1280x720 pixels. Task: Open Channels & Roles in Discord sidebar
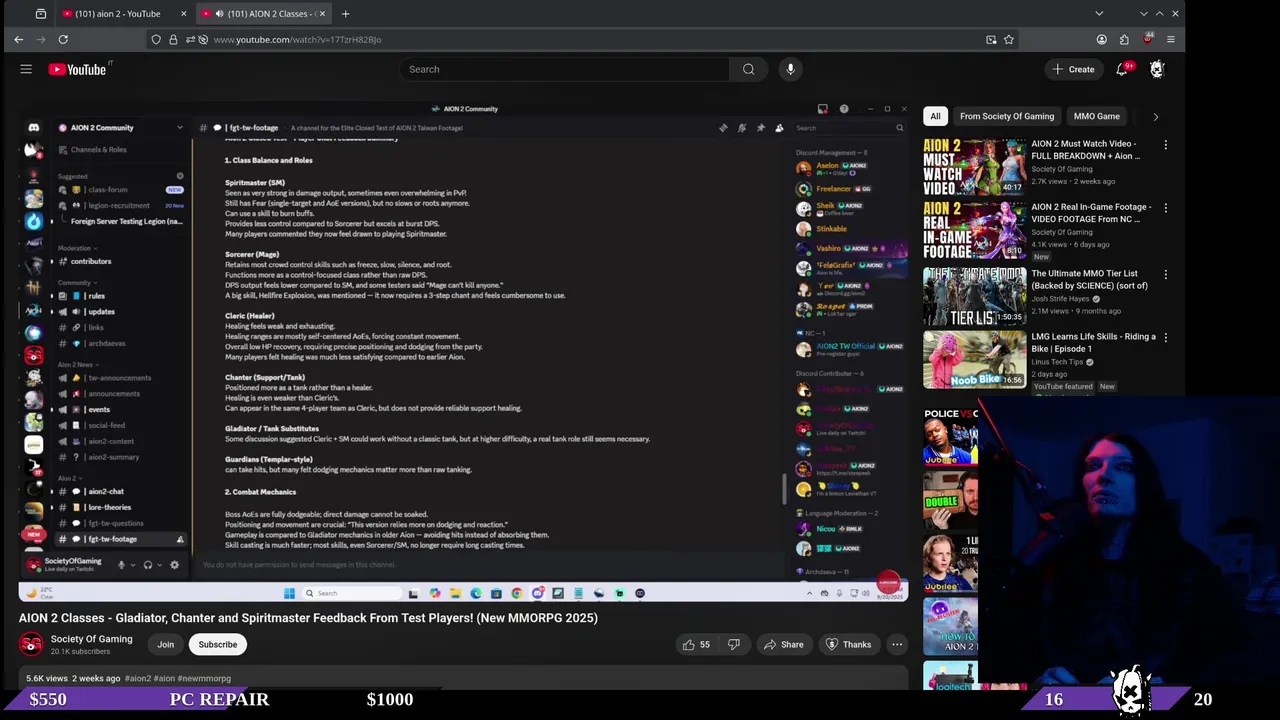[x=98, y=149]
